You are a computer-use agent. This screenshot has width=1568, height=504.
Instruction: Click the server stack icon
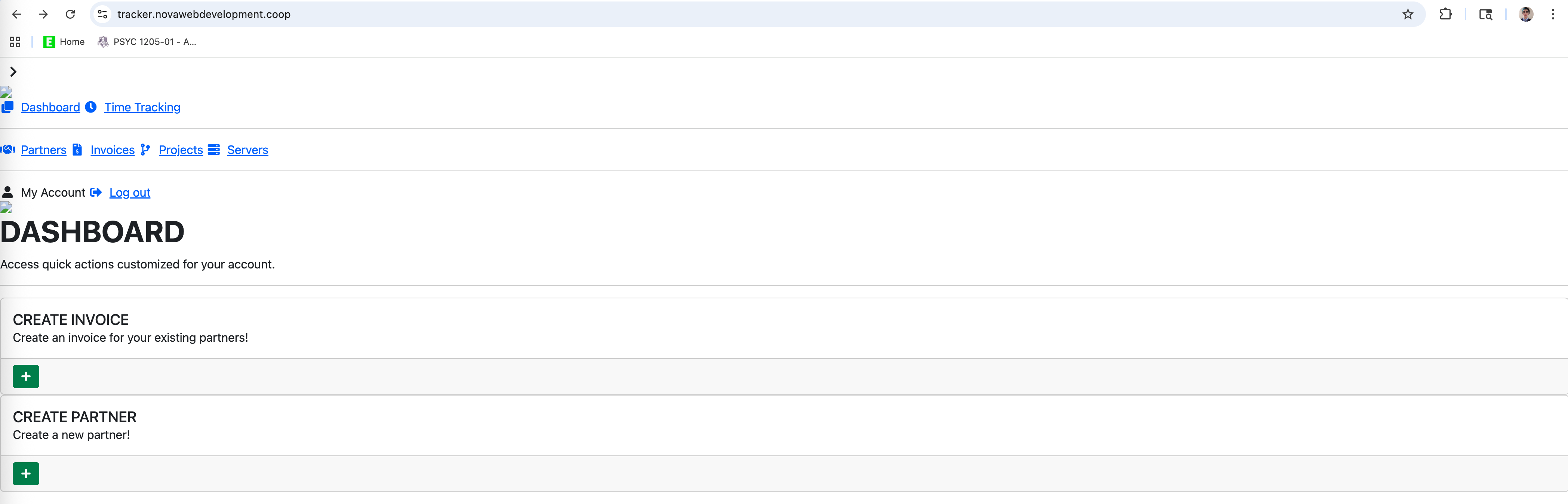coord(213,150)
